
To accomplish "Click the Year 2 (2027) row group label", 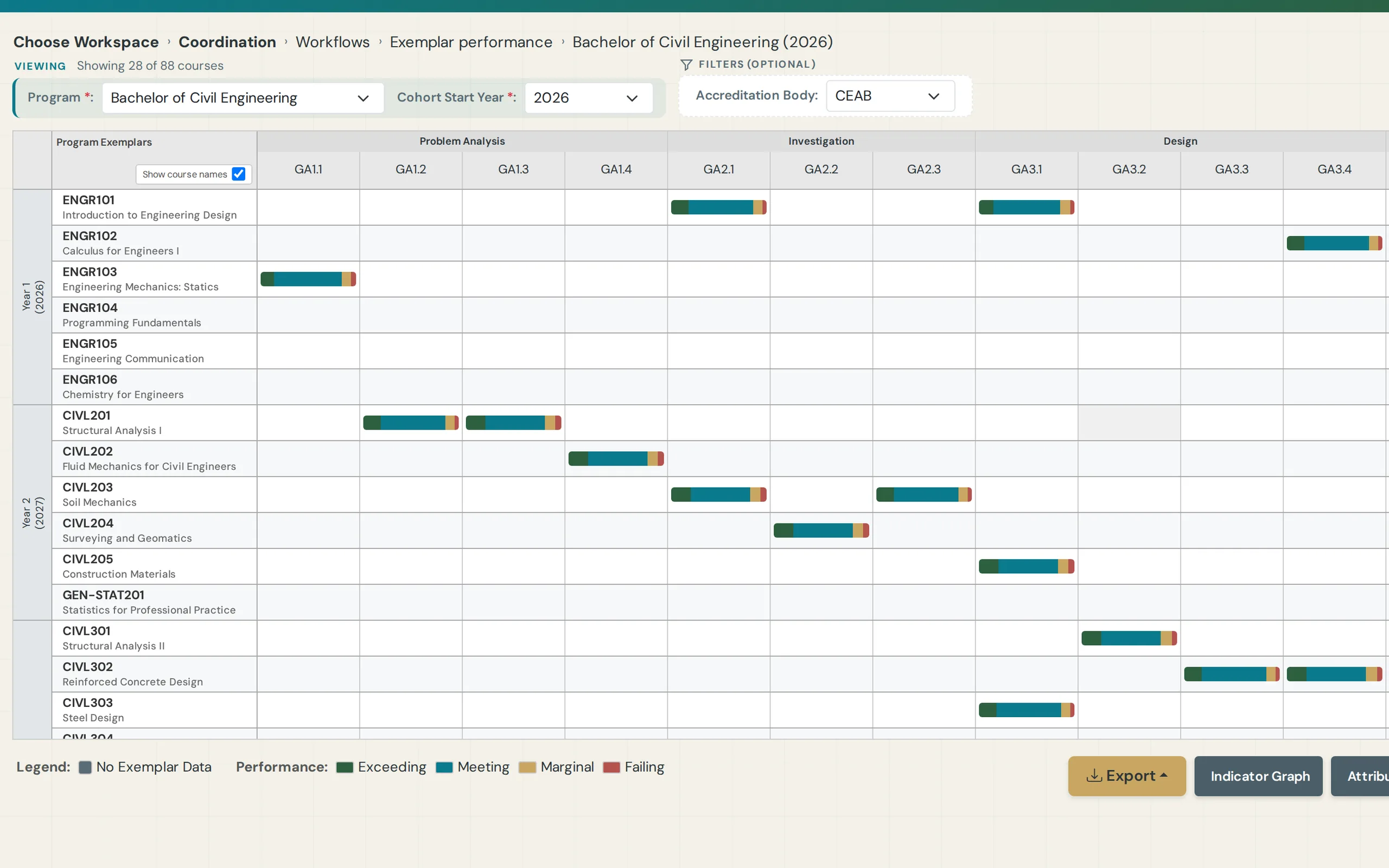I will tap(33, 513).
